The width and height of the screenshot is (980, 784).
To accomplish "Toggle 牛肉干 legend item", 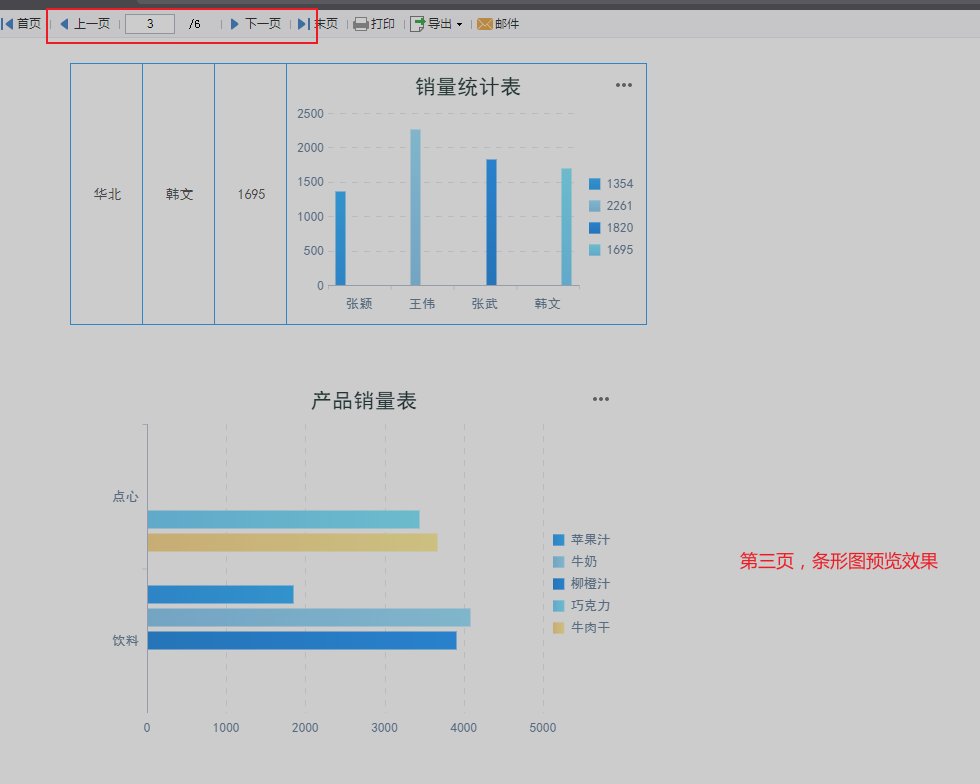I will (x=581, y=627).
